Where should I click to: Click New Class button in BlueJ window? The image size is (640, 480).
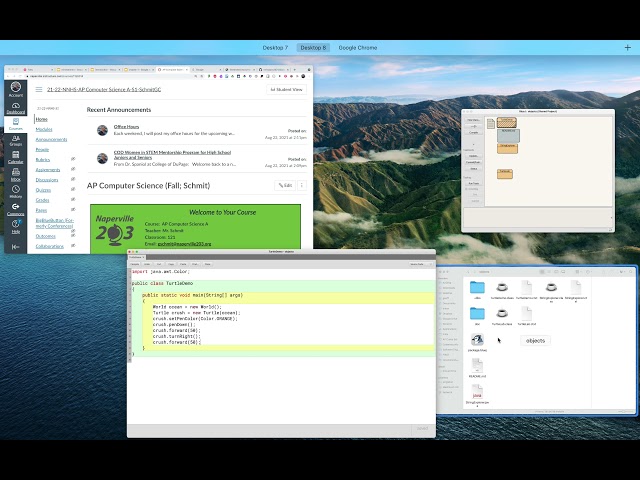click(x=473, y=120)
